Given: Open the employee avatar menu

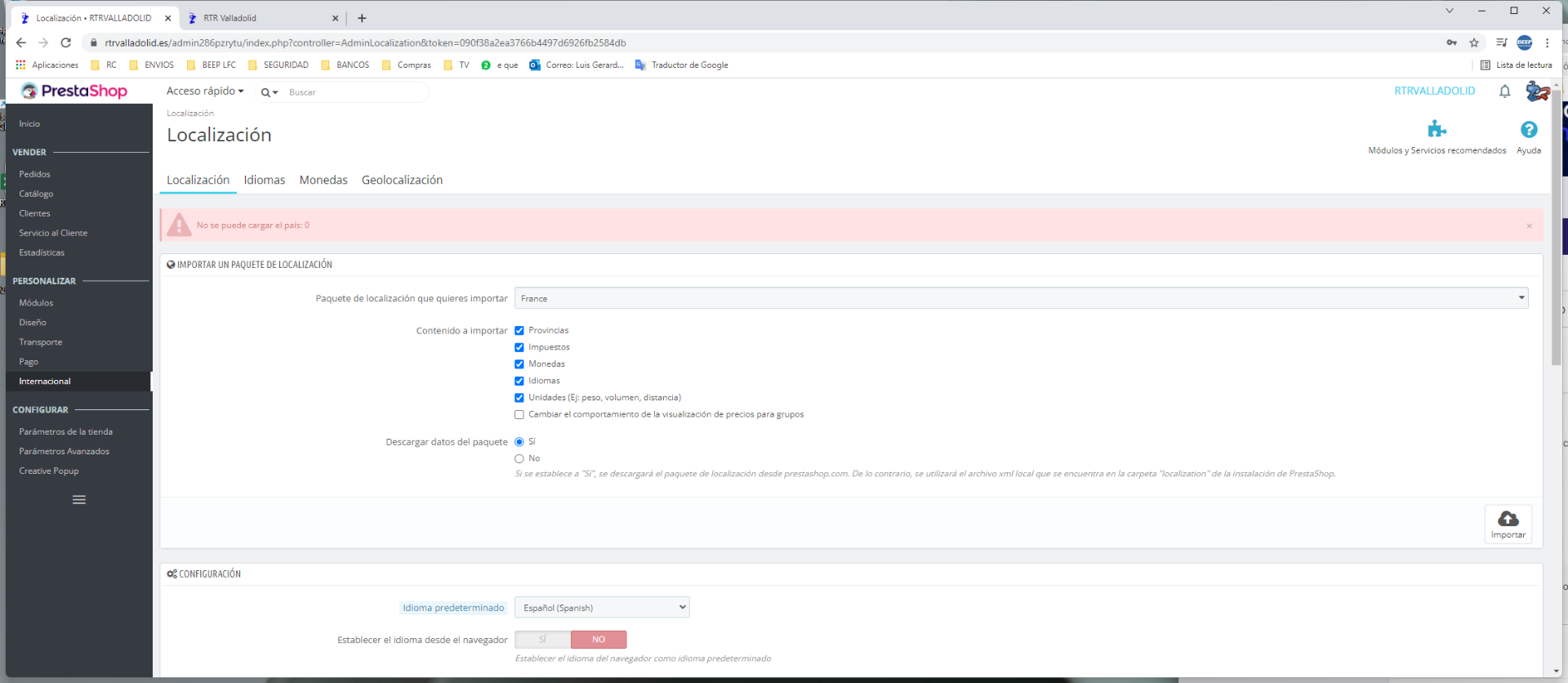Looking at the screenshot, I should [1537, 91].
